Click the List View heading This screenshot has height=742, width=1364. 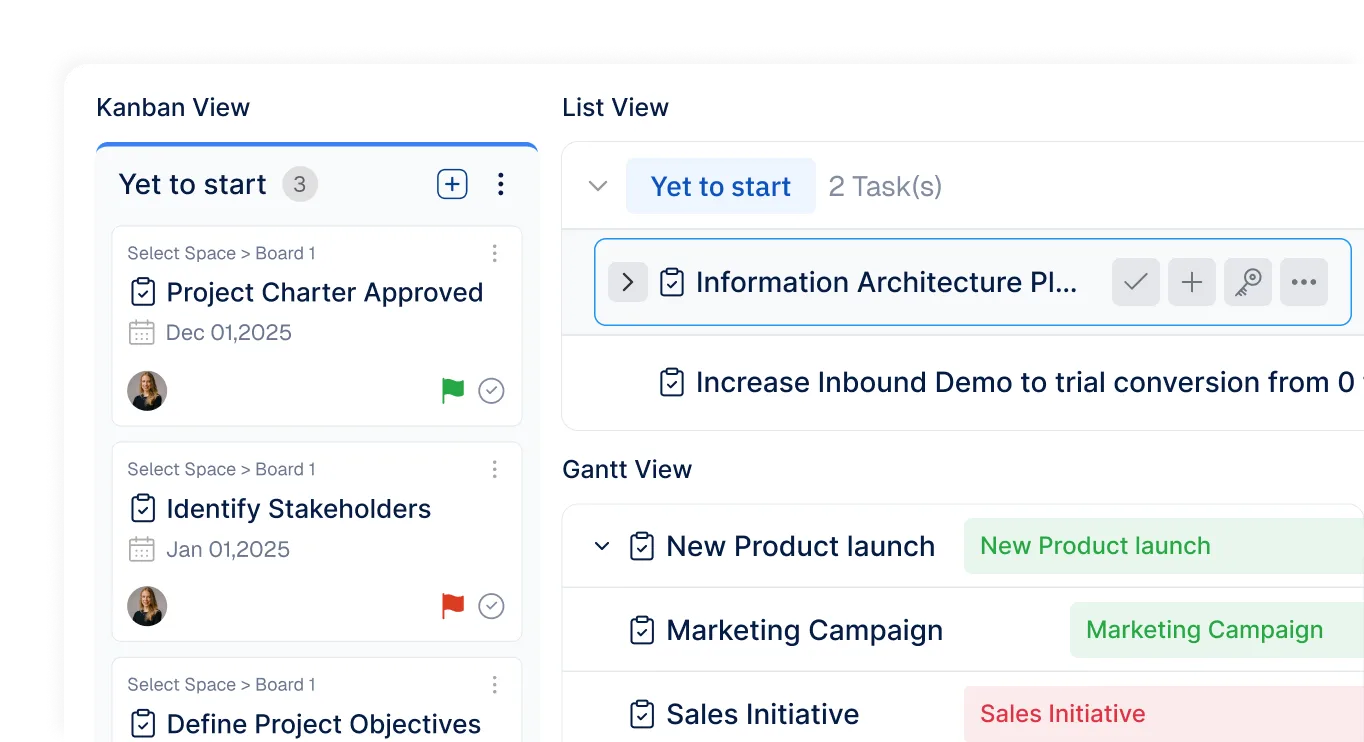coord(616,108)
